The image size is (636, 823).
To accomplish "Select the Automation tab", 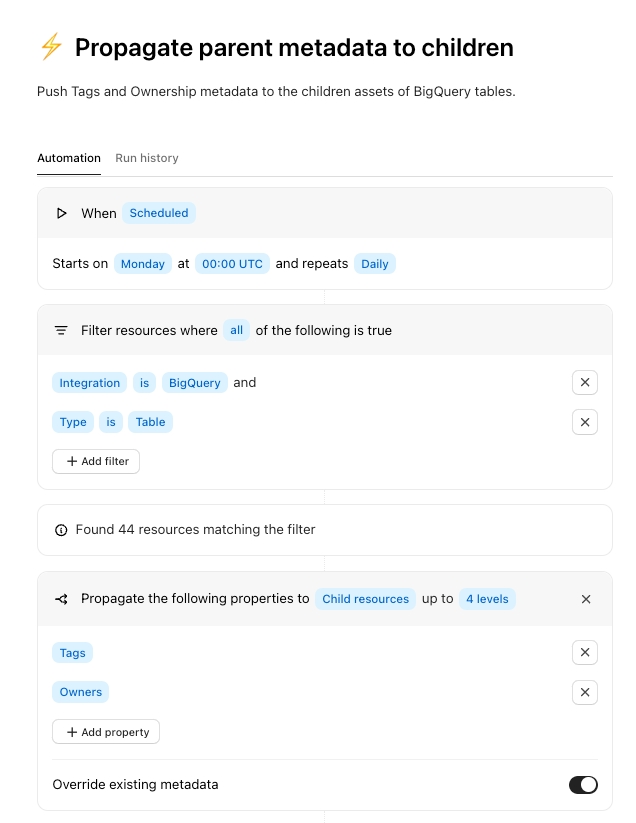I will pos(69,158).
